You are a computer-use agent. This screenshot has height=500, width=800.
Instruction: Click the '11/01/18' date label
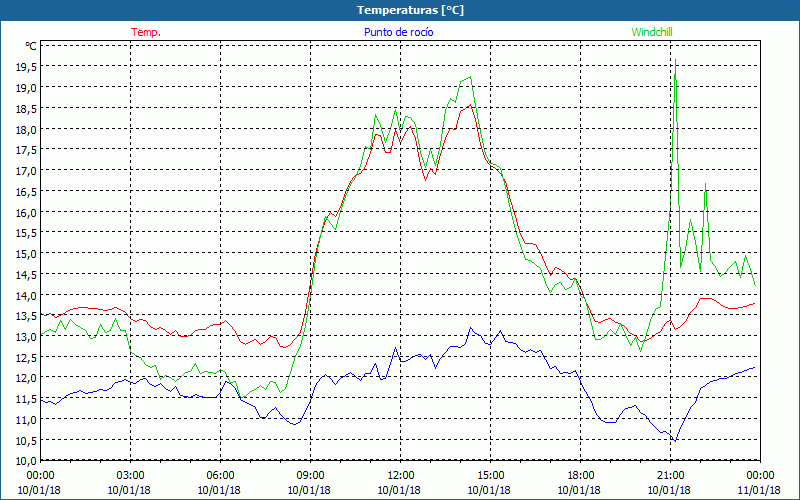click(759, 490)
